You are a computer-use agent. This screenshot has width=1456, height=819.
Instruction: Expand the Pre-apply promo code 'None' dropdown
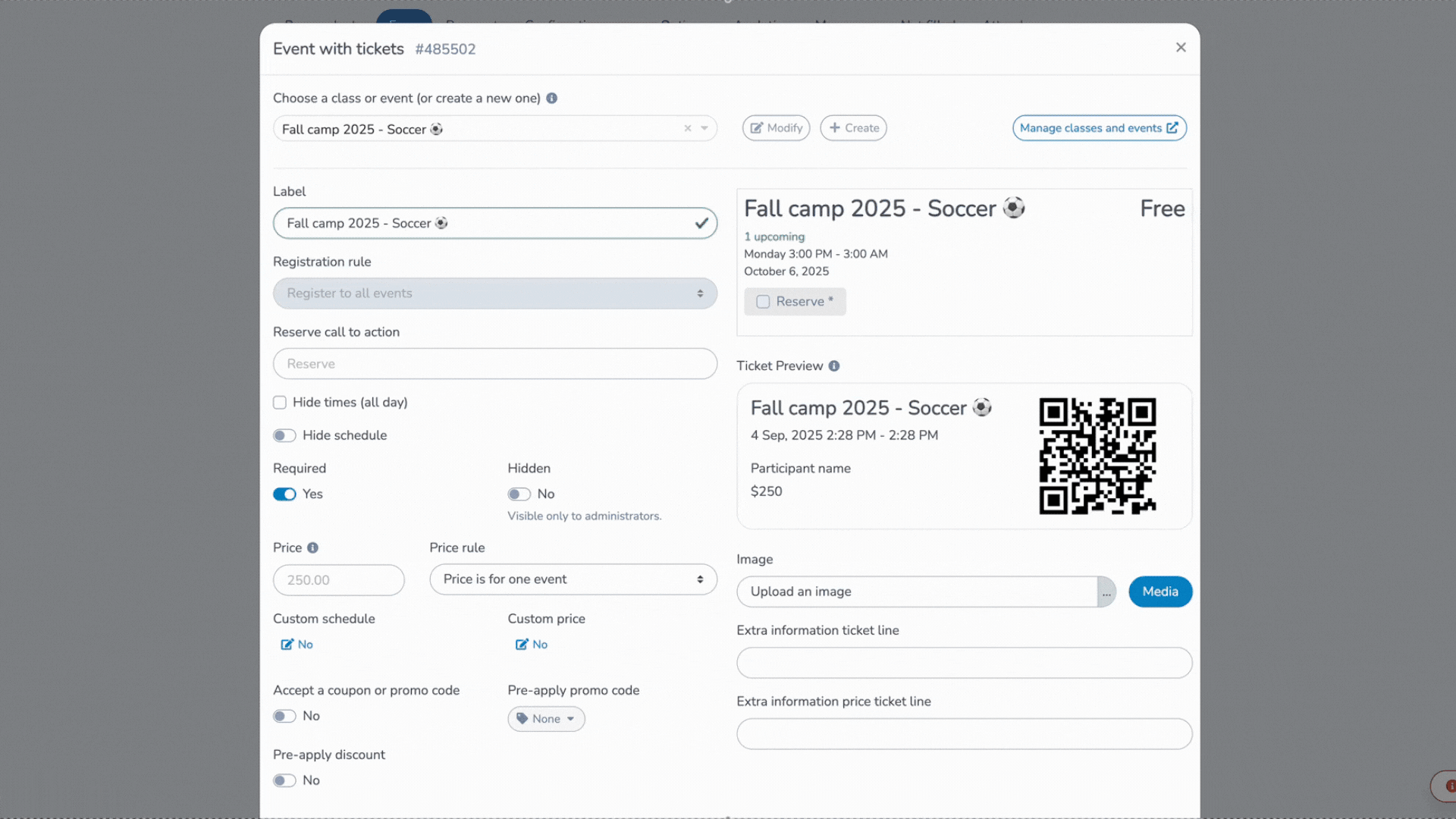click(546, 718)
